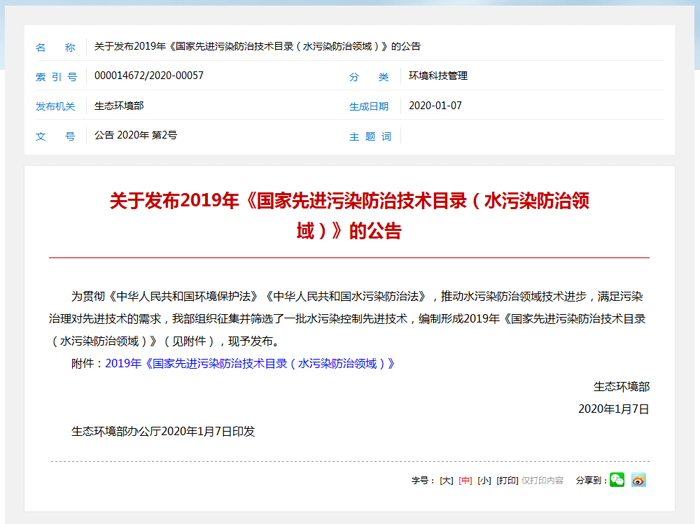Open the 2019年《国家先进污染防治技术目录》 attachment link
Screen dimensions: 700x524
[x=250, y=364]
